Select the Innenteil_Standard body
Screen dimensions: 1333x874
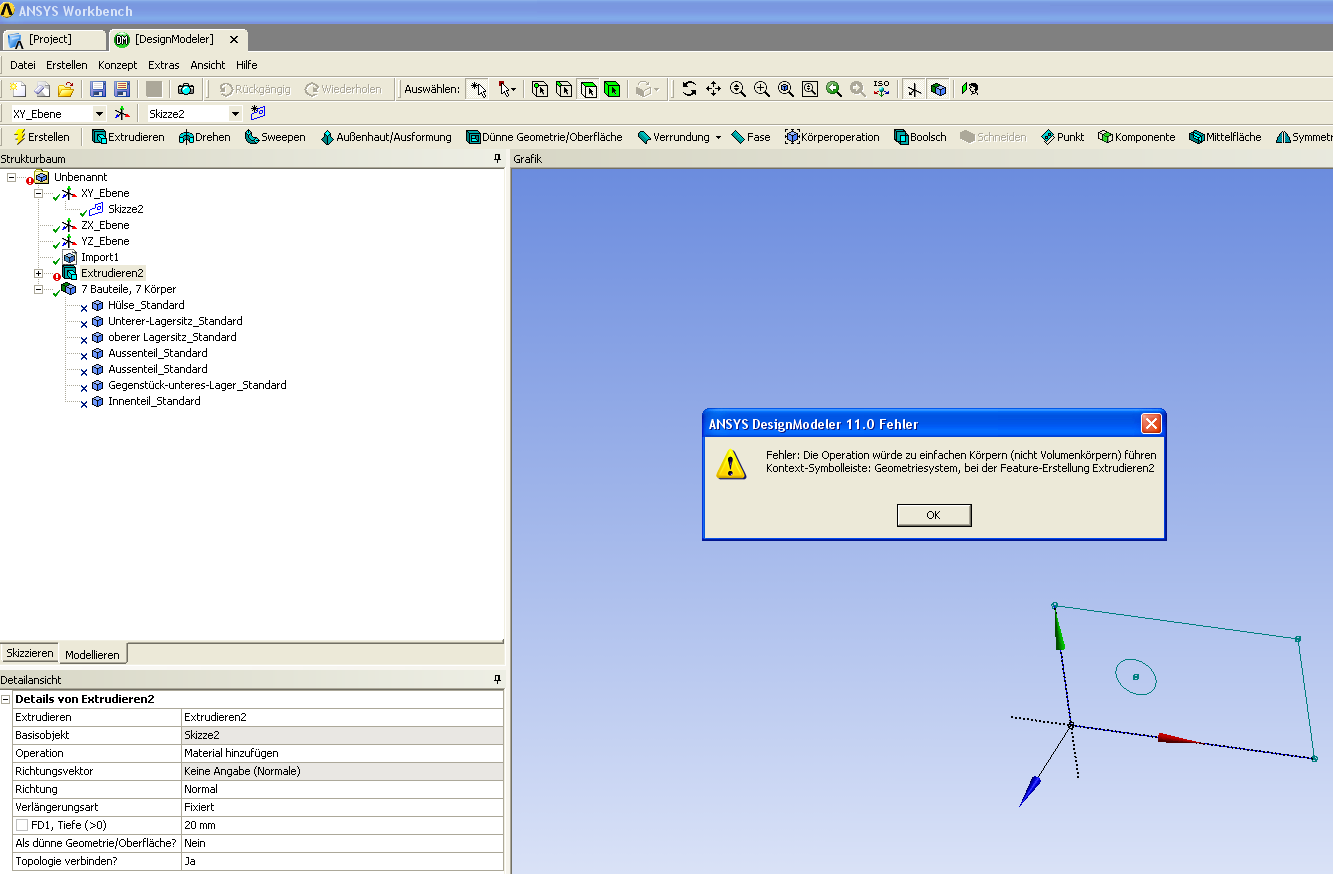[154, 401]
